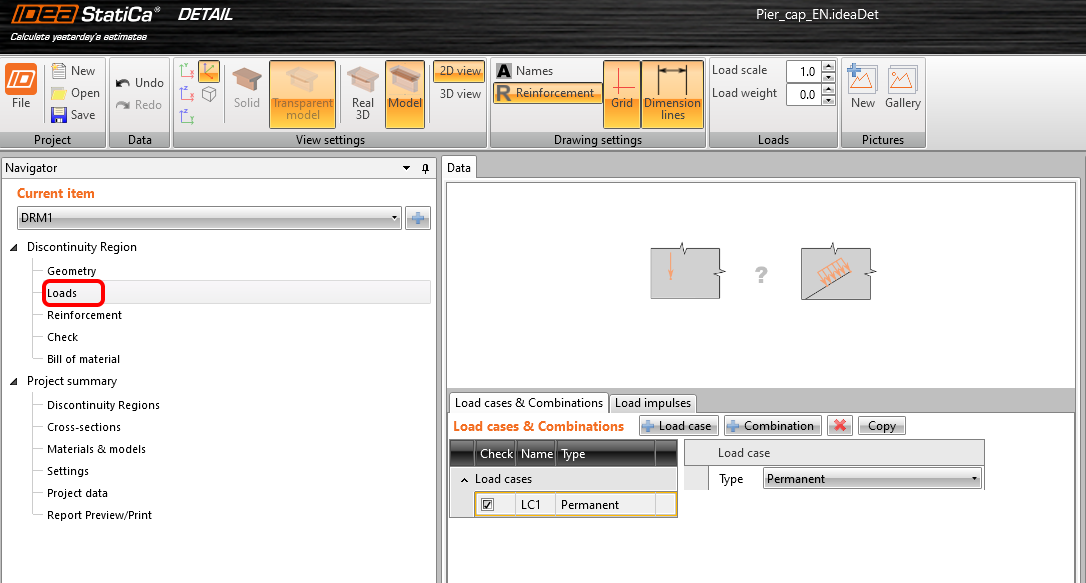Toggle Reinforcement drawing setting
The image size is (1086, 583).
pyautogui.click(x=547, y=93)
